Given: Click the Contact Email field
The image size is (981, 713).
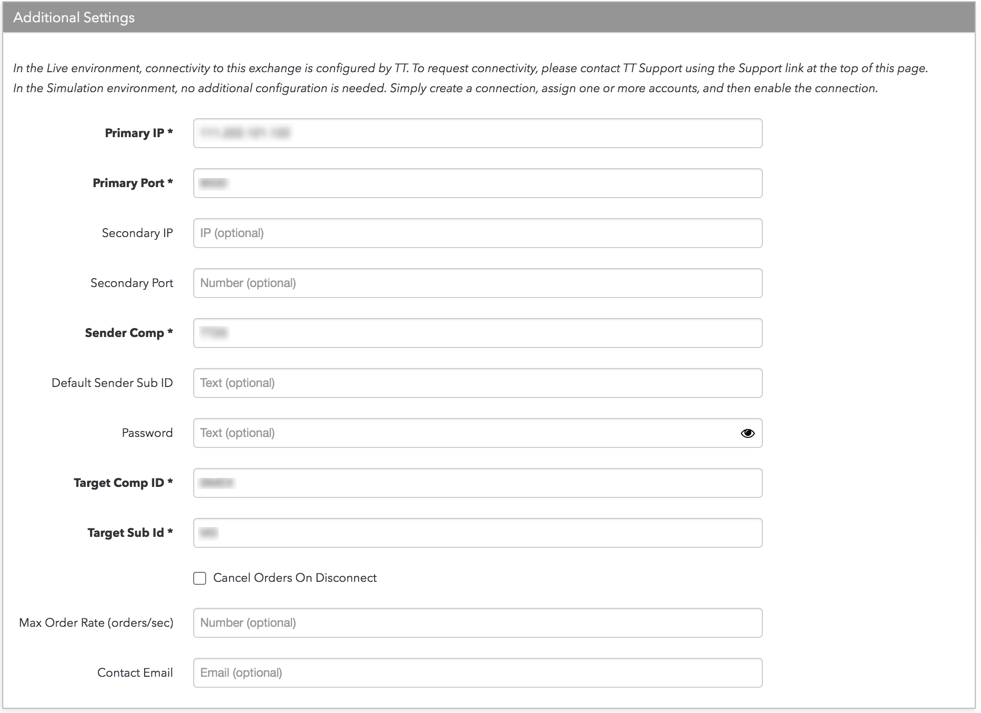Looking at the screenshot, I should [x=477, y=673].
